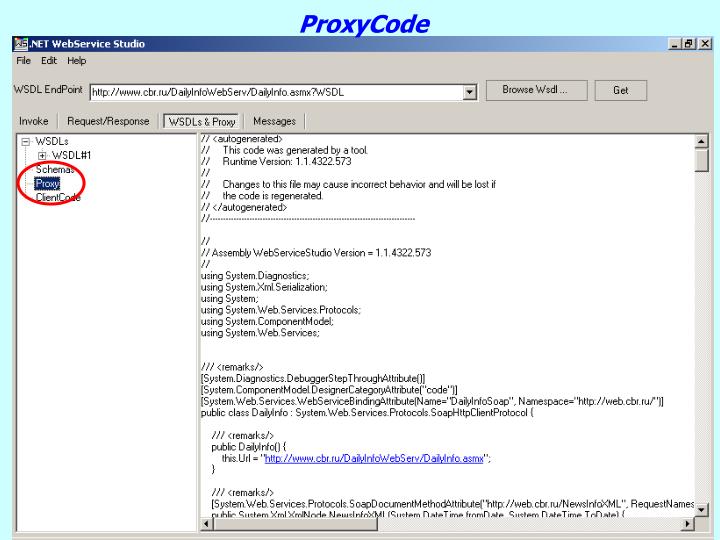Click the horizontal scrollbar left arrow
This screenshot has width=720, height=540.
tap(207, 523)
